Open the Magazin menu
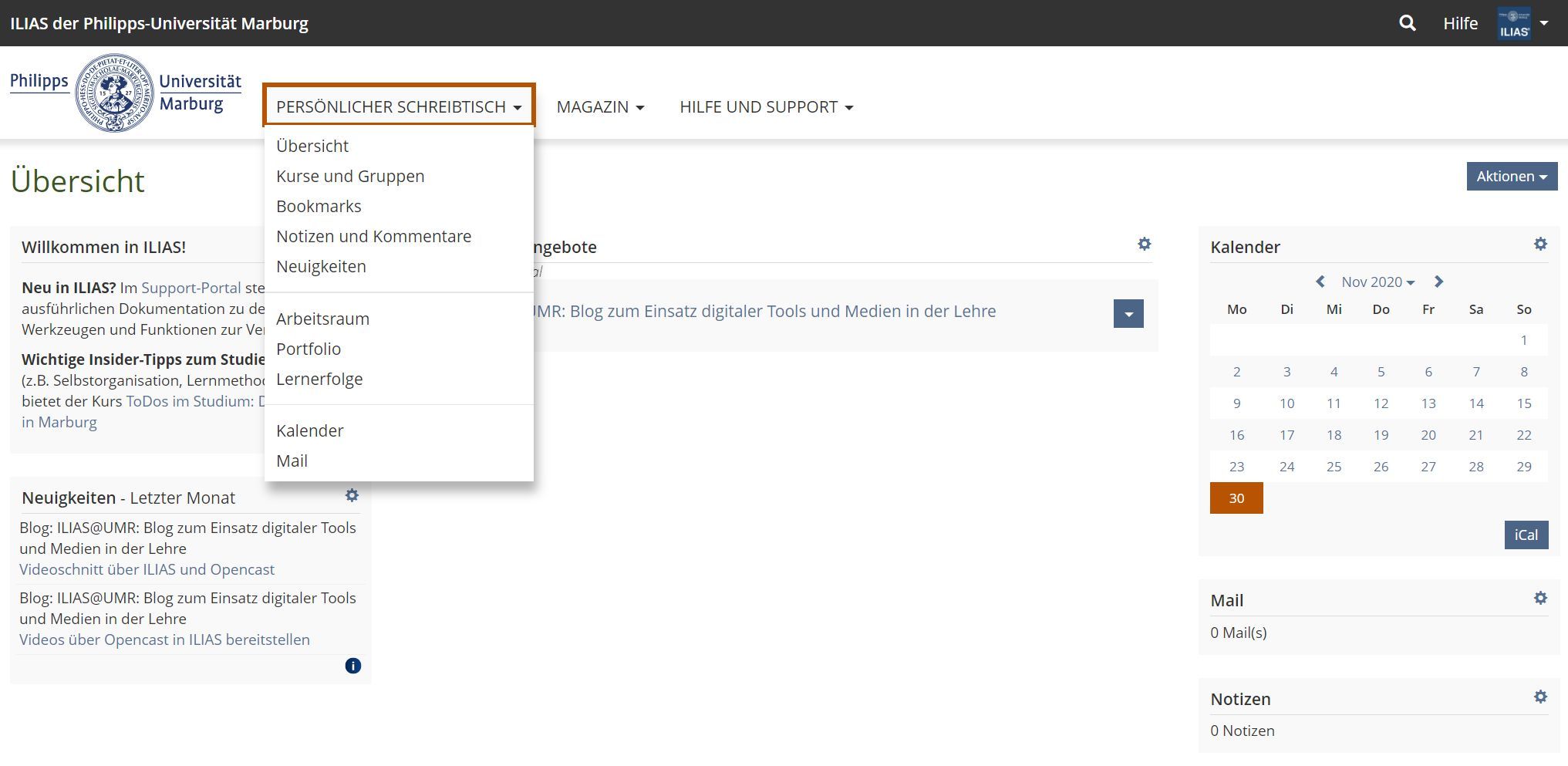The width and height of the screenshot is (1568, 766). pos(599,107)
